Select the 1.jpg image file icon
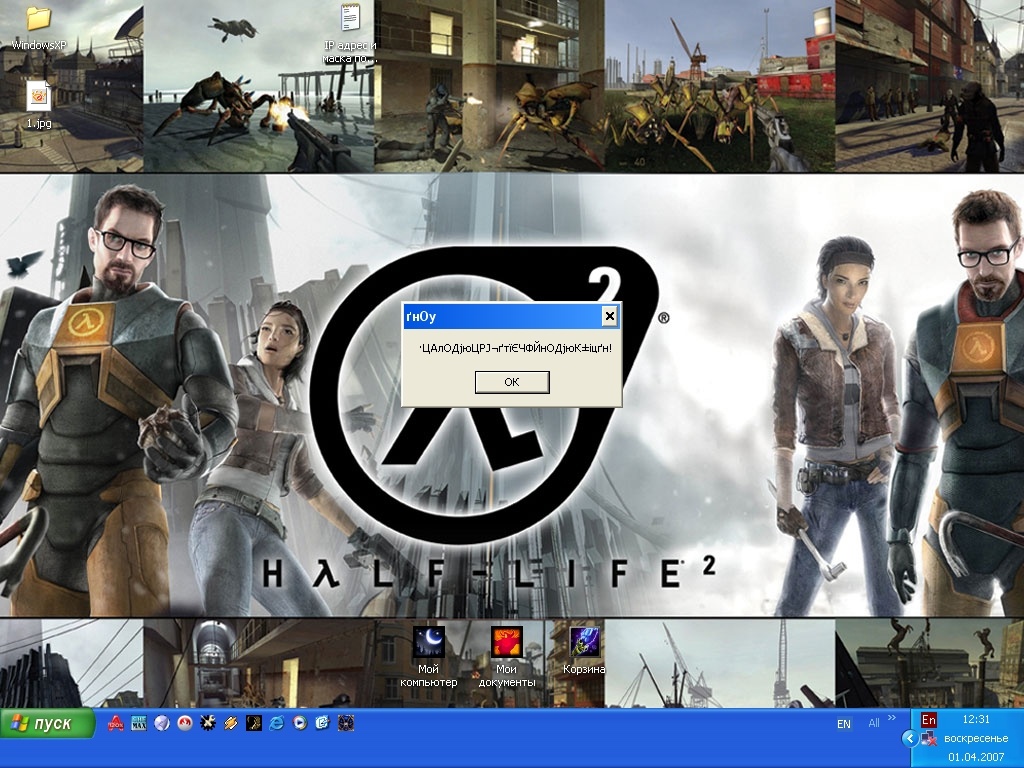The width and height of the screenshot is (1024, 768). coord(39,104)
